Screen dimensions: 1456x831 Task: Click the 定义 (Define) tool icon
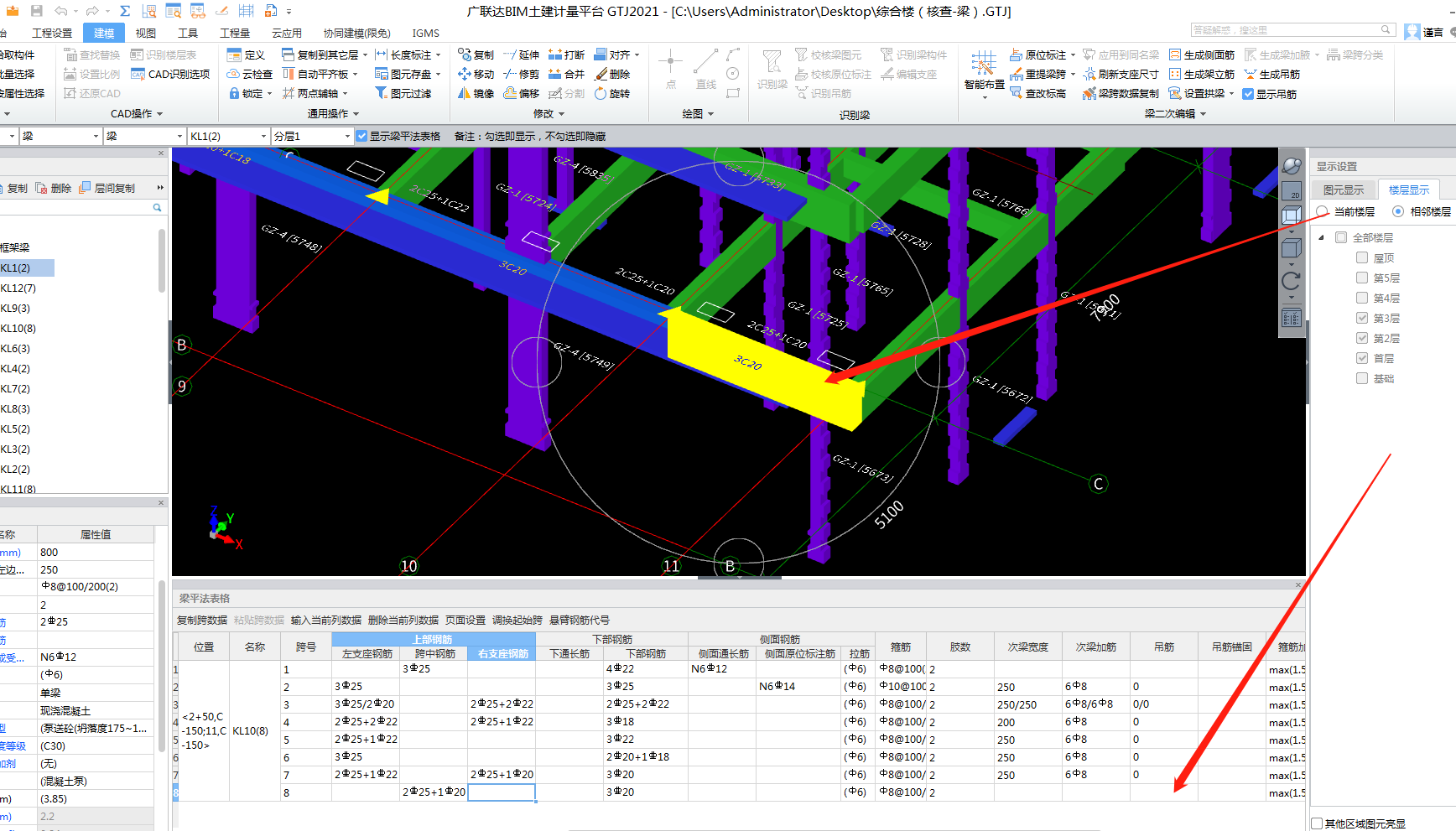pos(234,55)
